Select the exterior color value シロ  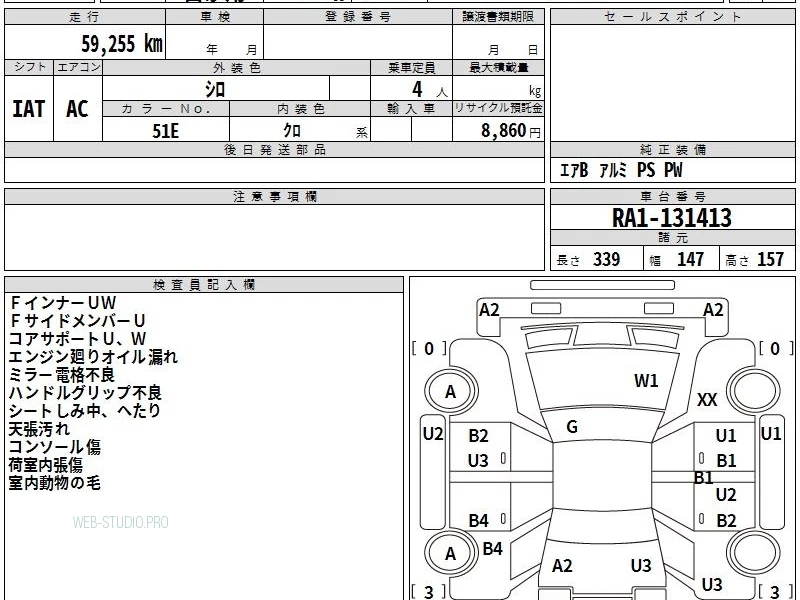[x=215, y=89]
